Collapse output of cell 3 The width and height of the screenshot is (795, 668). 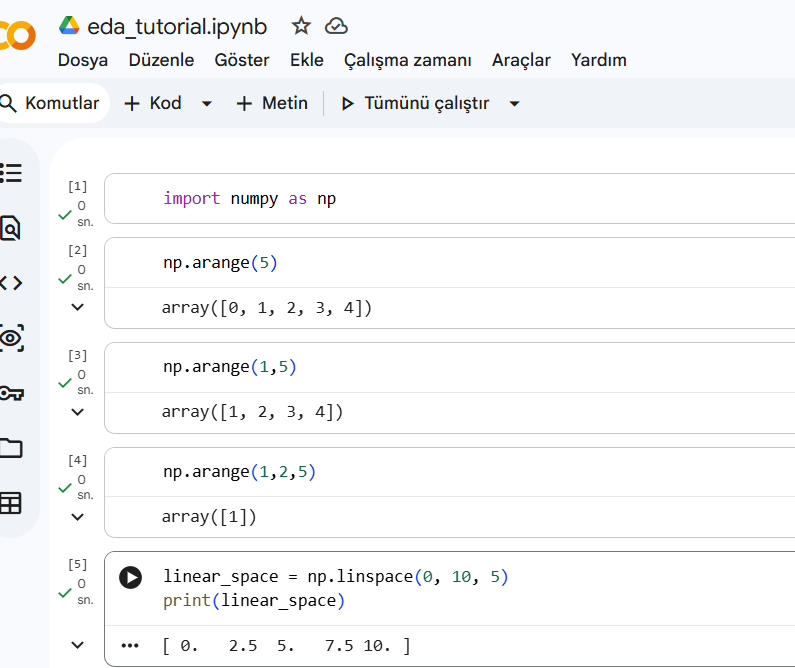[x=78, y=412]
